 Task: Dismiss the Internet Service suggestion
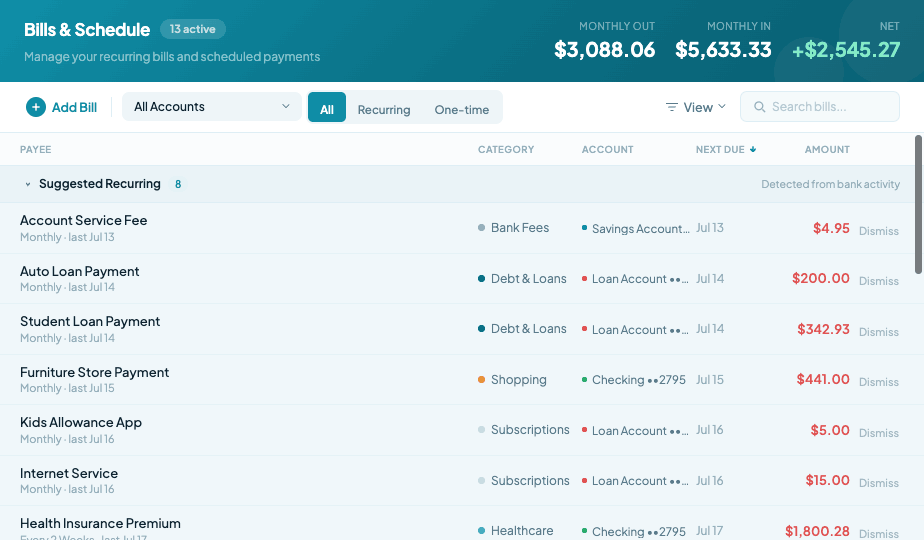coord(879,483)
